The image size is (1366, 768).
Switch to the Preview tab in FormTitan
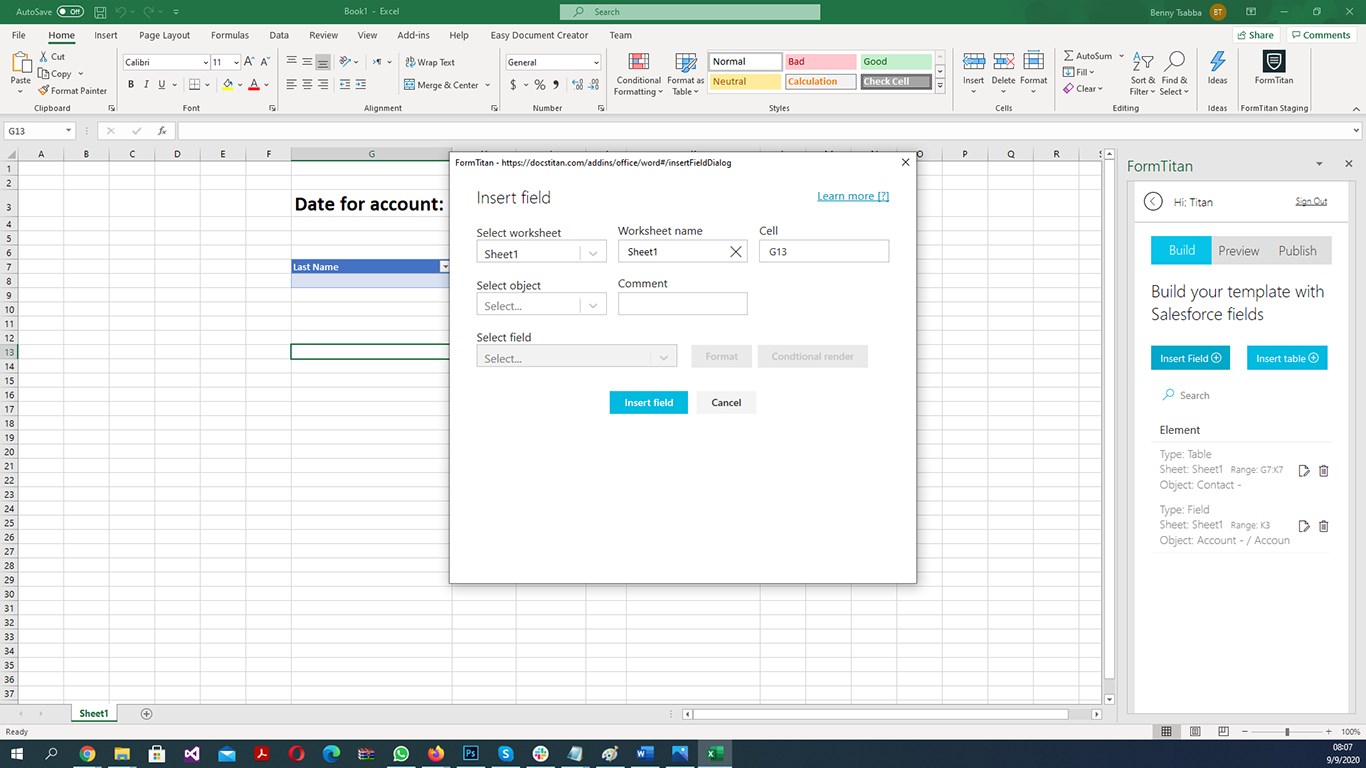pyautogui.click(x=1238, y=251)
